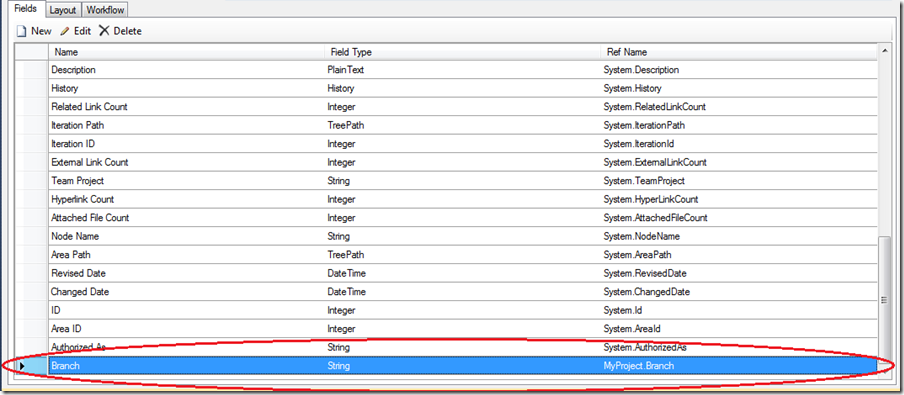This screenshot has width=904, height=395.
Task: Select the Branch name cell
Action: click(x=186, y=366)
